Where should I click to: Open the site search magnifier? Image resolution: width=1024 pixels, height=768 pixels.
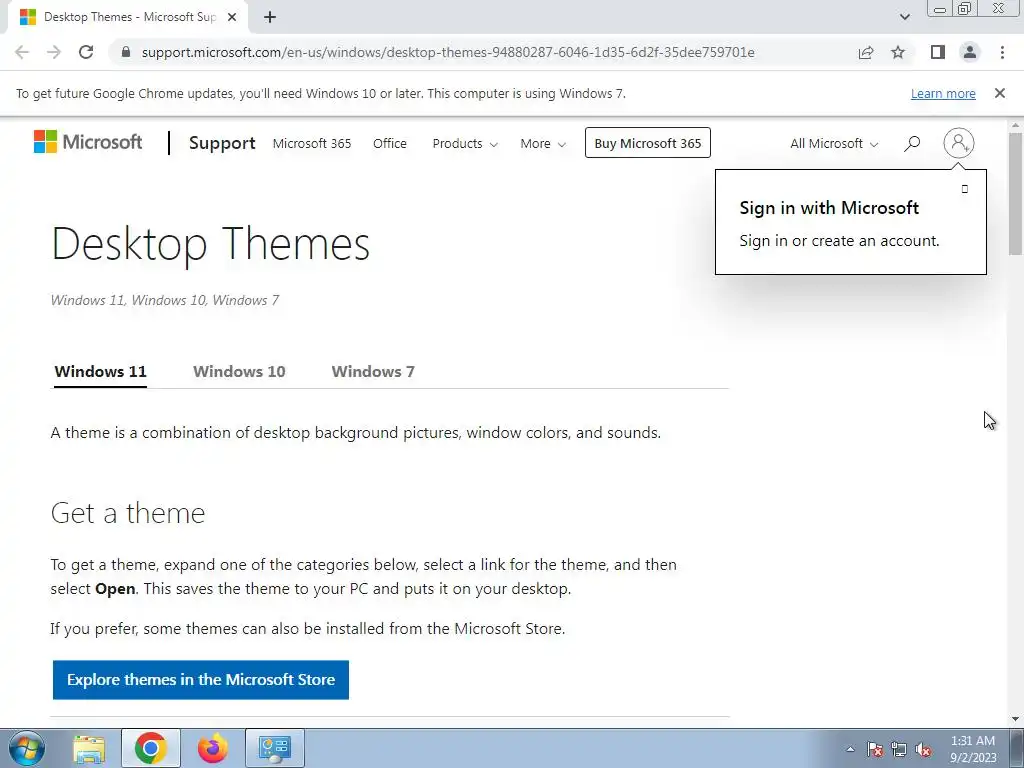pos(912,143)
